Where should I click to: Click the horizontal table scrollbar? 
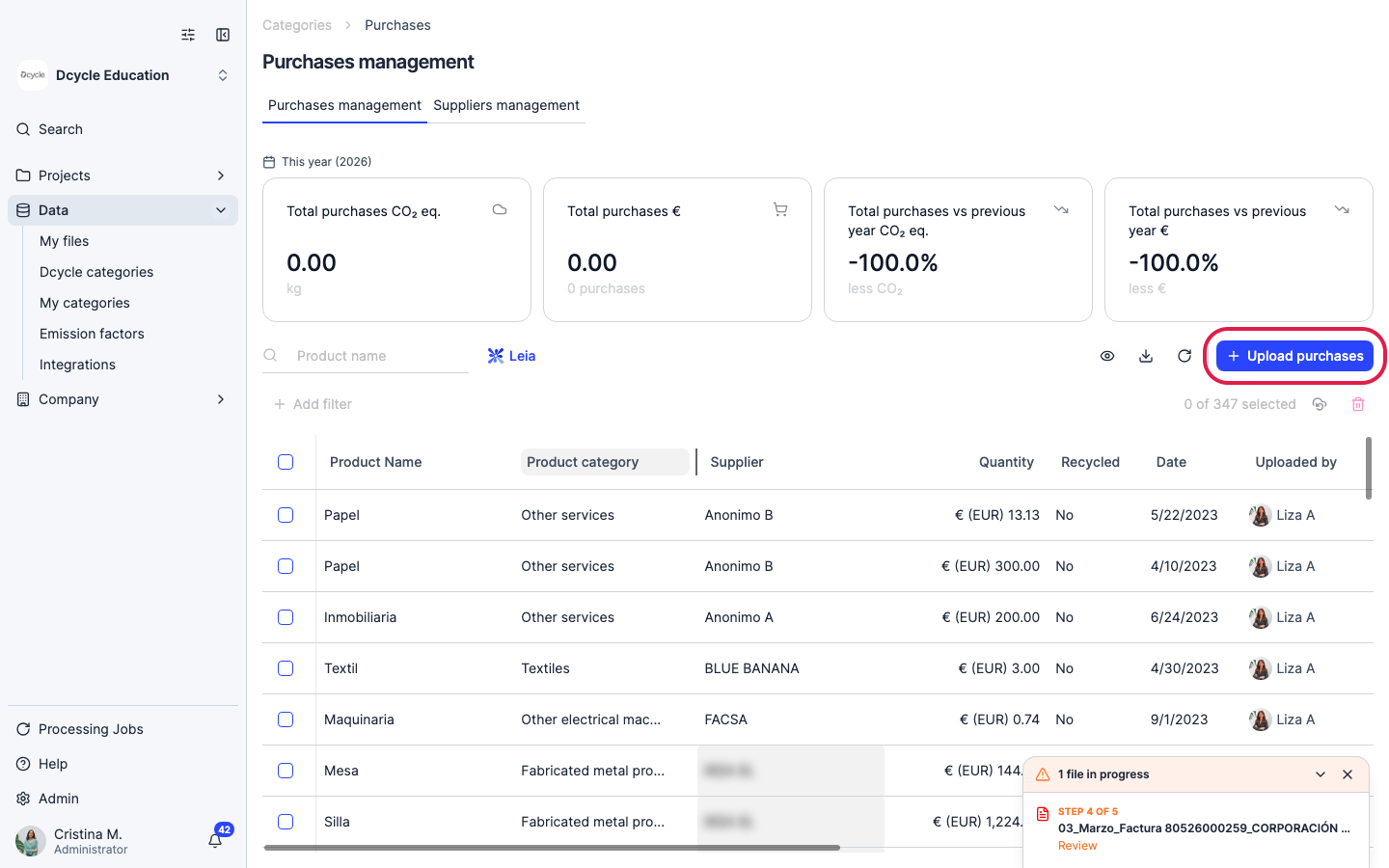[x=552, y=848]
